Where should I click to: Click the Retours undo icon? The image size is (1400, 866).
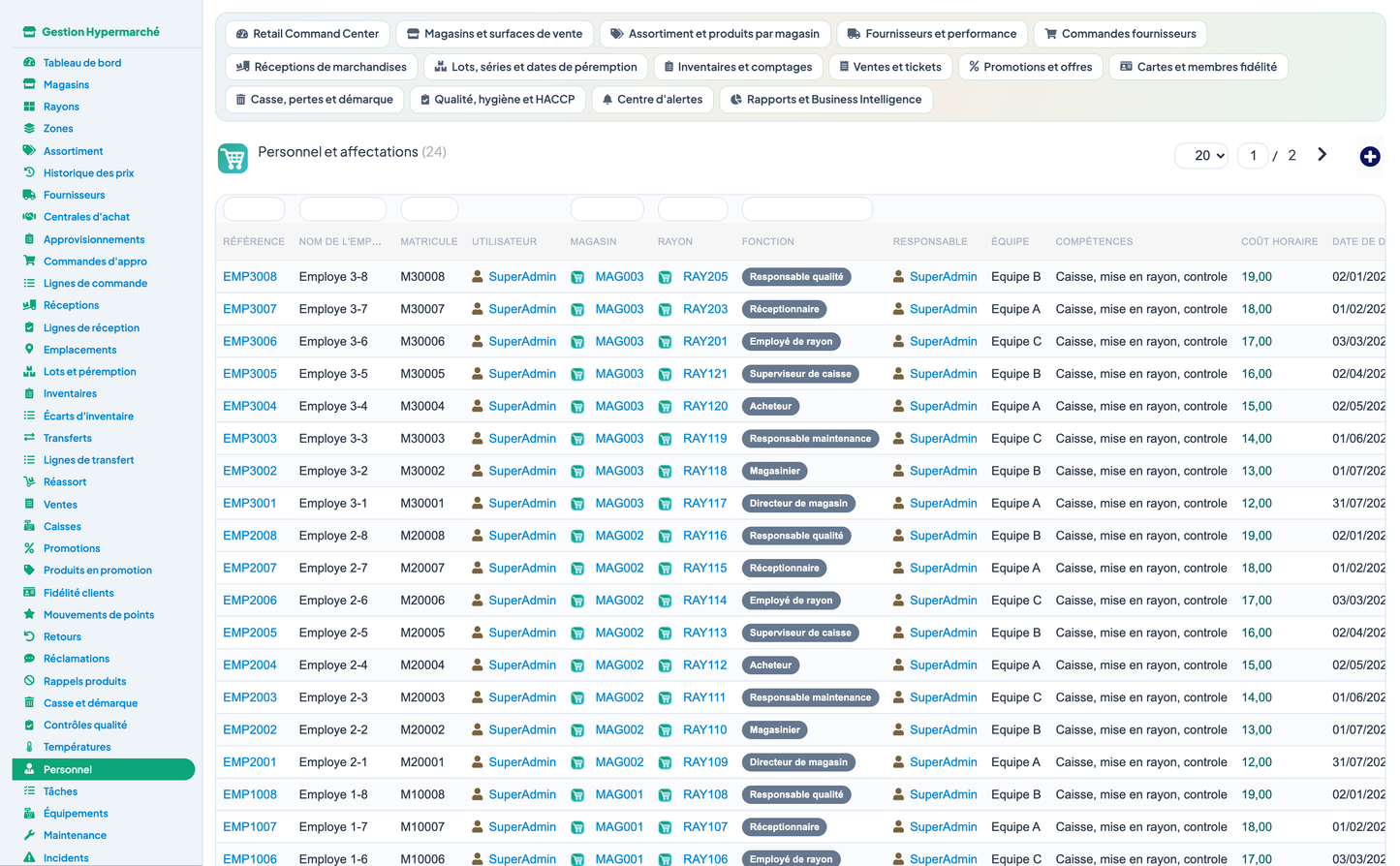29,636
